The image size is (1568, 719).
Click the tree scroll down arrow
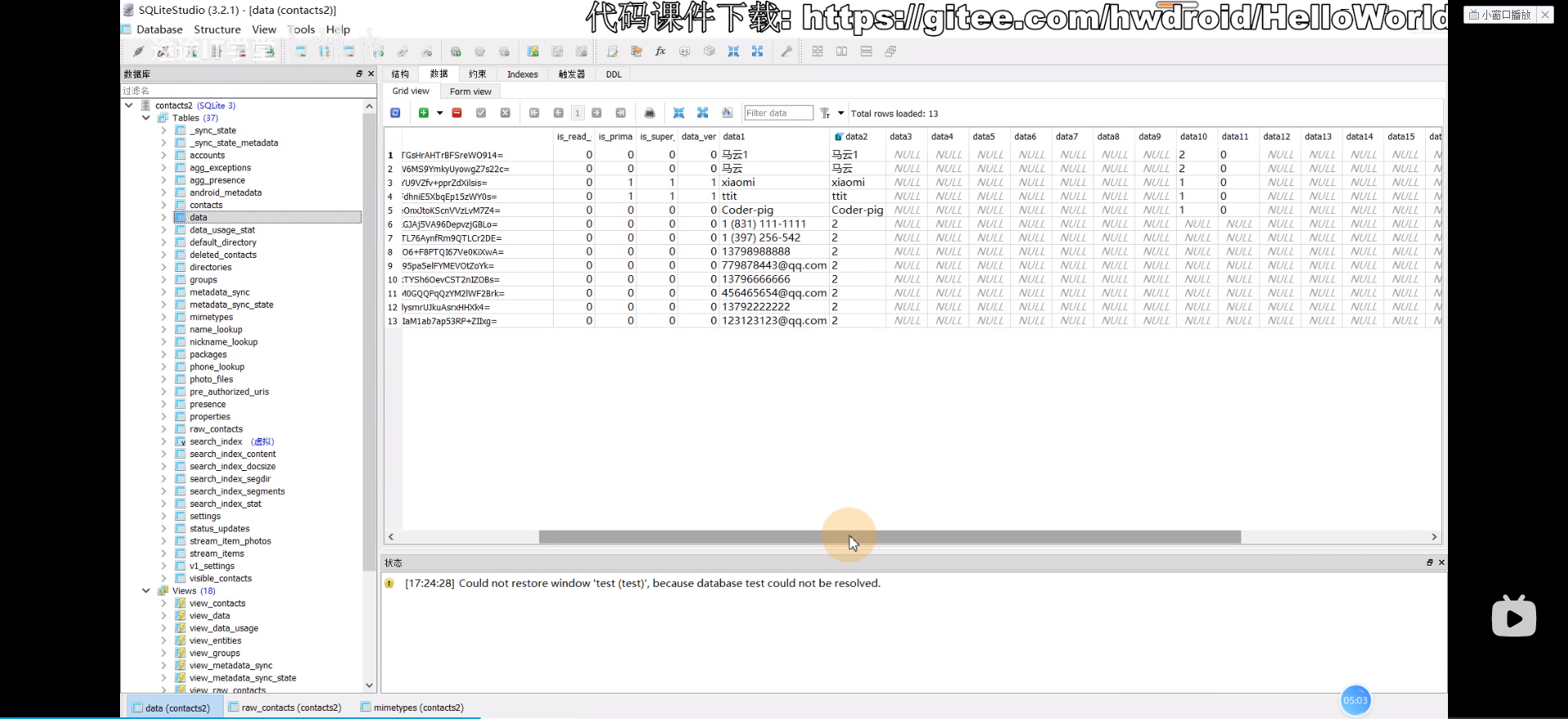point(369,686)
